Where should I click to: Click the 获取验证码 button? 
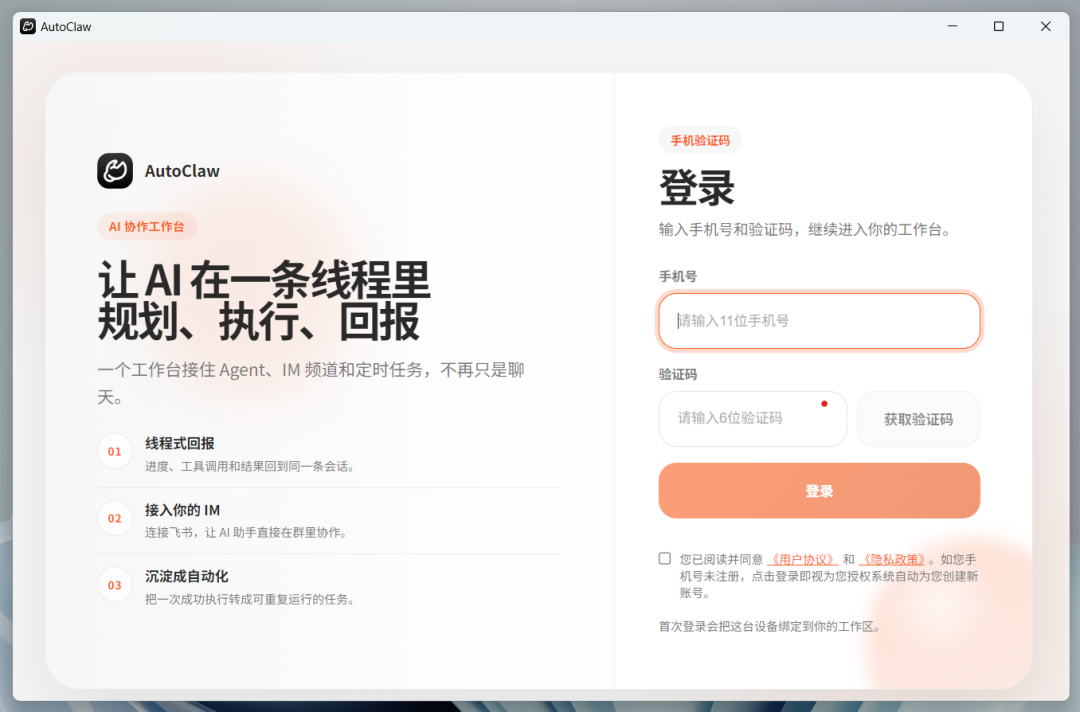[918, 419]
